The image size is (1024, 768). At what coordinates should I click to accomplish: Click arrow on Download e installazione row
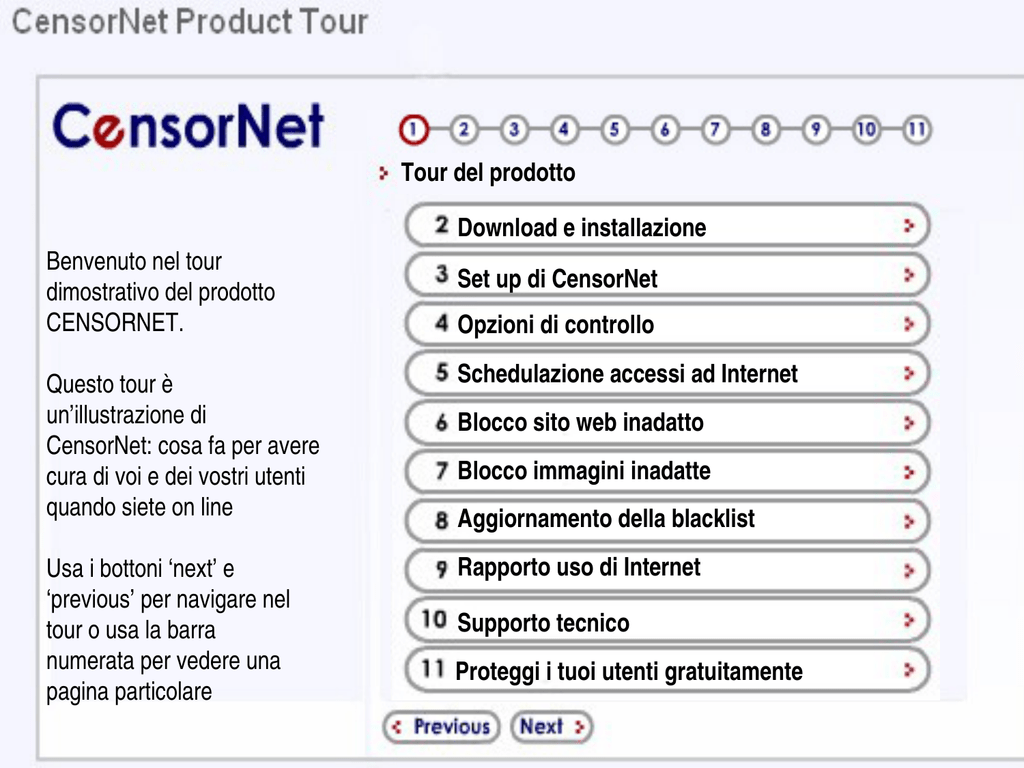point(908,226)
